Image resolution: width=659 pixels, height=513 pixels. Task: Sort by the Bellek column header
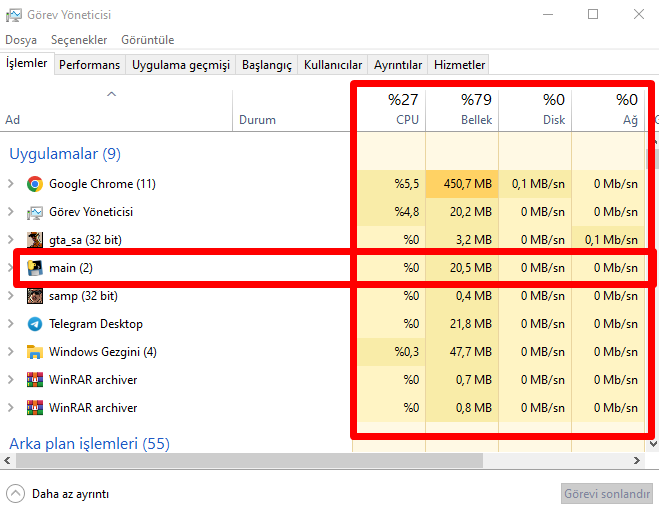(462, 110)
